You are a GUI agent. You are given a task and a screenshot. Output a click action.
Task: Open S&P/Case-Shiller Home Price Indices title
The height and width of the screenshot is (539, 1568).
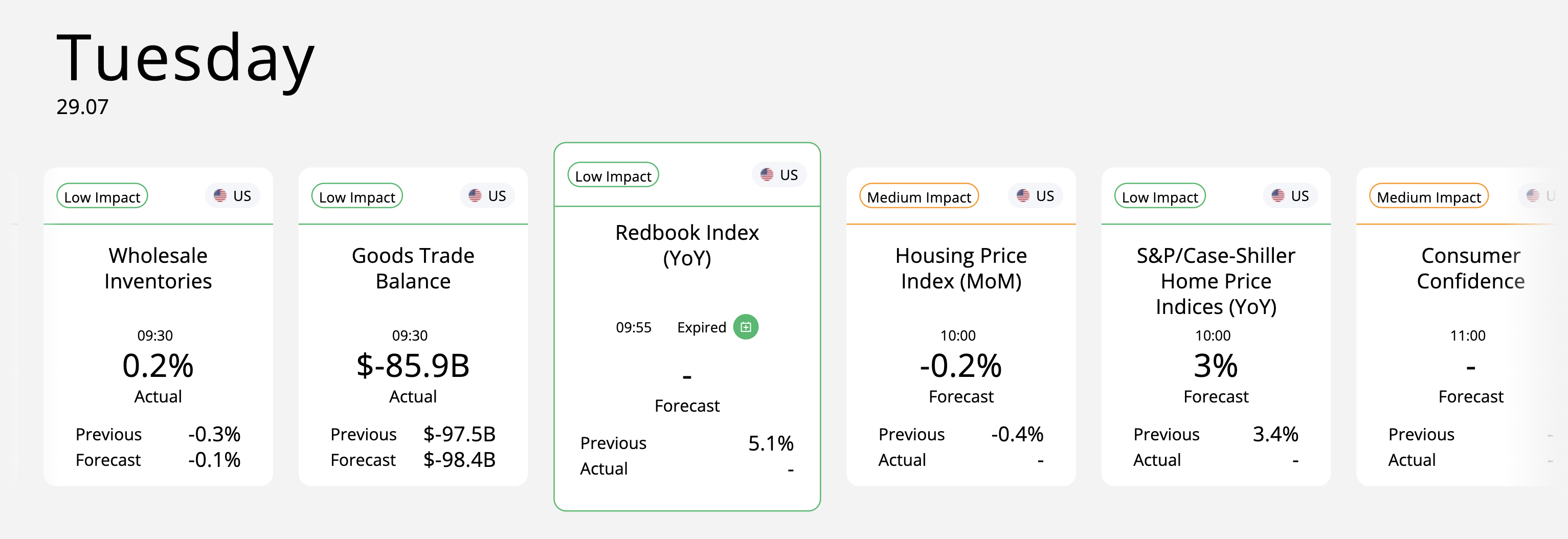coord(1216,281)
